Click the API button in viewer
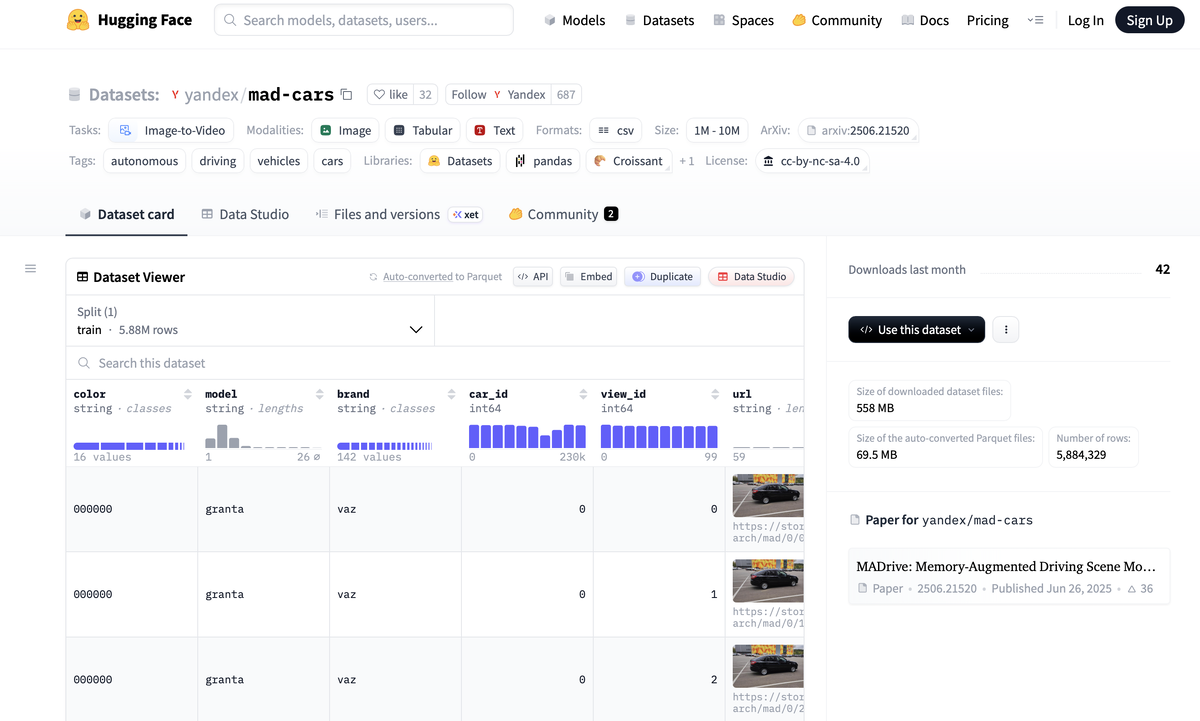Image resolution: width=1200 pixels, height=721 pixels. (x=533, y=277)
